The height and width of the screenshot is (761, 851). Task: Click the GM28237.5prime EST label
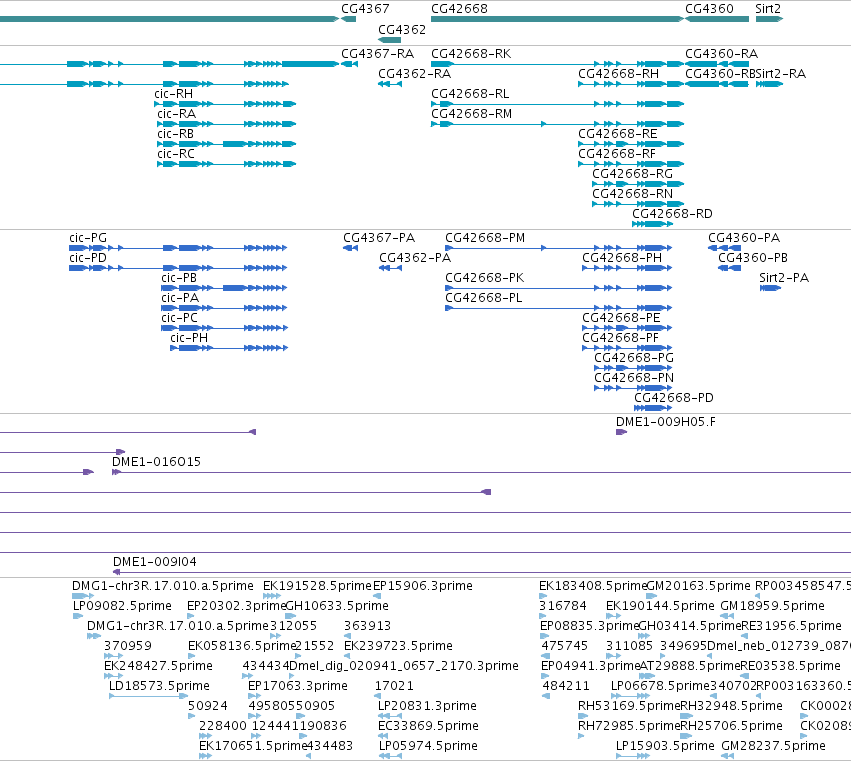pyautogui.click(x=773, y=746)
